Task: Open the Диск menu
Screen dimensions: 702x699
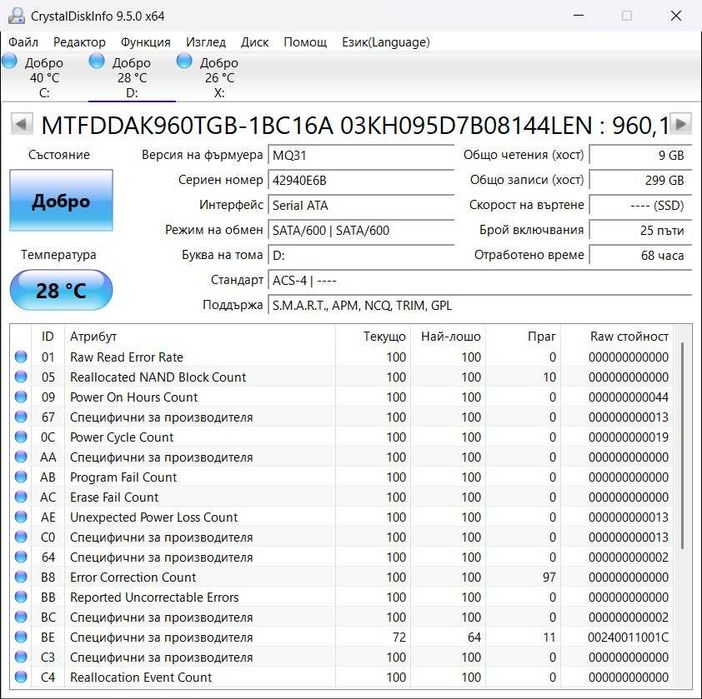Action: [x=254, y=42]
